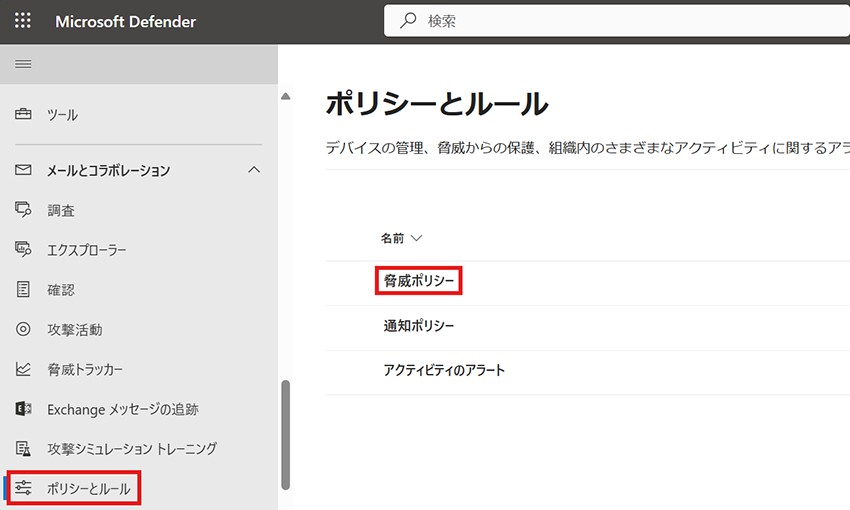Screen dimensions: 850x510
Task: Open the 通知ポリシー row
Action: coord(418,326)
